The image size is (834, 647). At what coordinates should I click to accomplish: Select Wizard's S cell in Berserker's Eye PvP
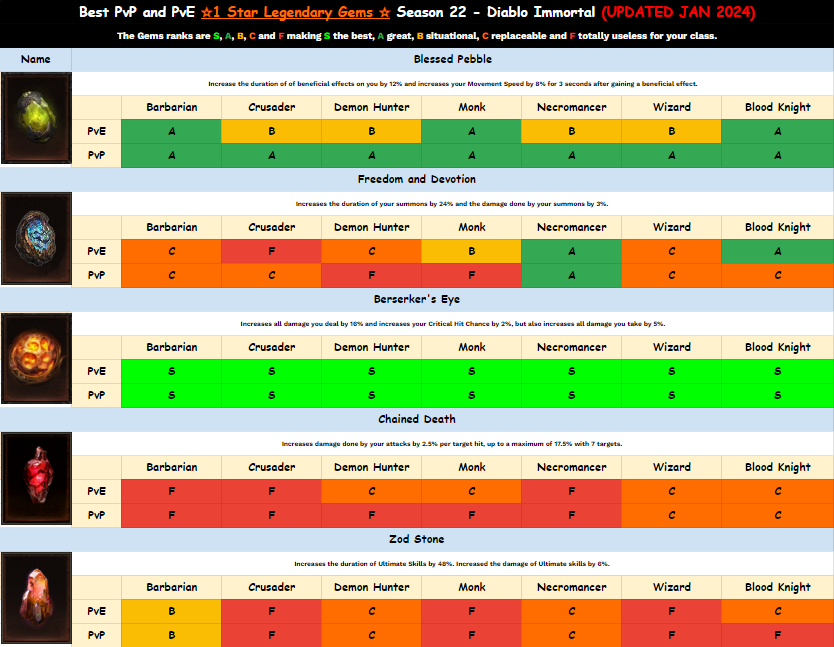pos(671,395)
